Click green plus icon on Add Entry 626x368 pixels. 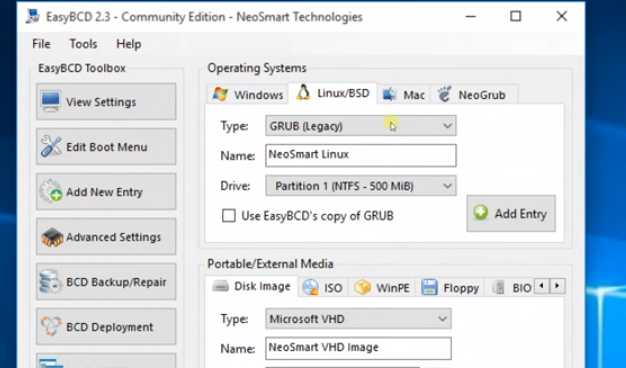tap(481, 212)
